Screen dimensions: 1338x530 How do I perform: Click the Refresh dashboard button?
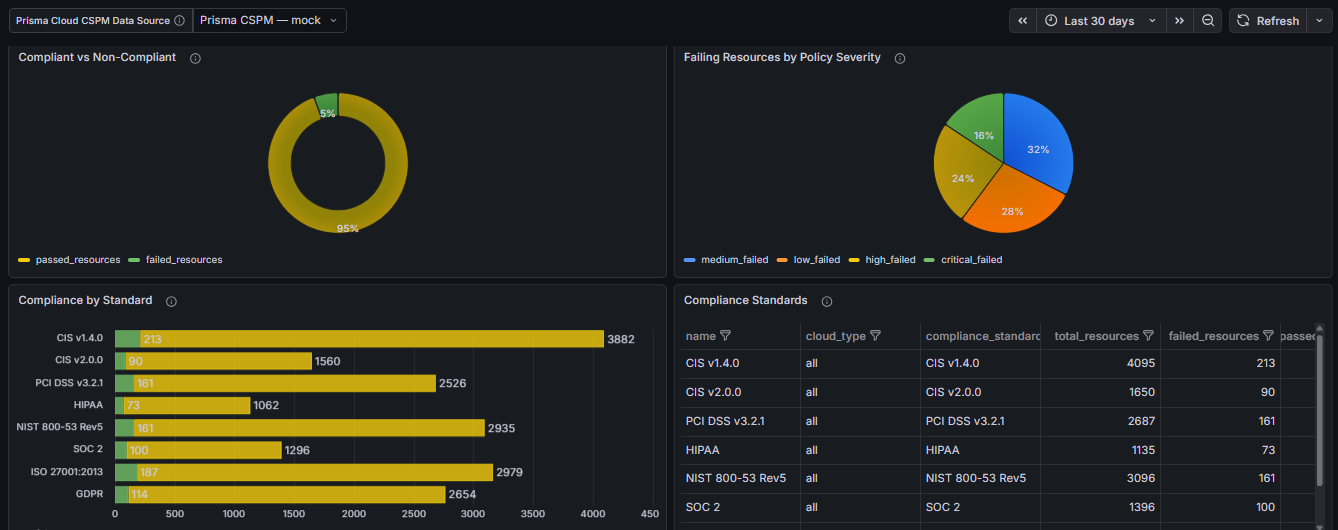coord(1267,20)
